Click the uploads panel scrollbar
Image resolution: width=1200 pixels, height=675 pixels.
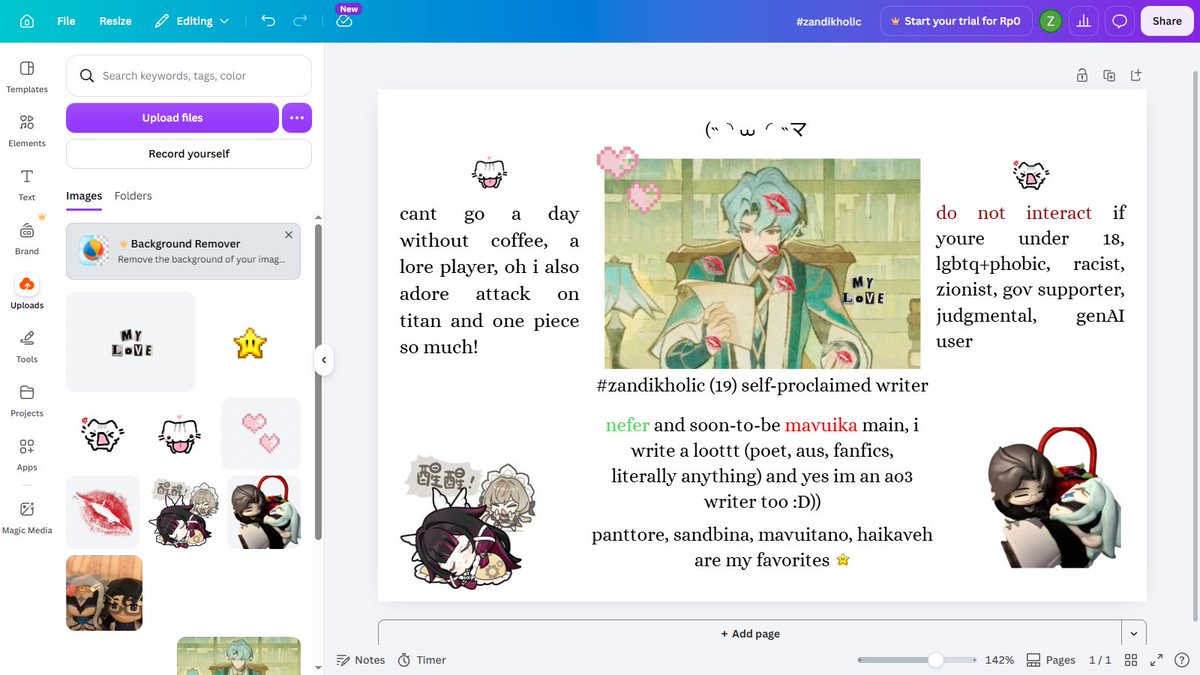tap(318, 380)
